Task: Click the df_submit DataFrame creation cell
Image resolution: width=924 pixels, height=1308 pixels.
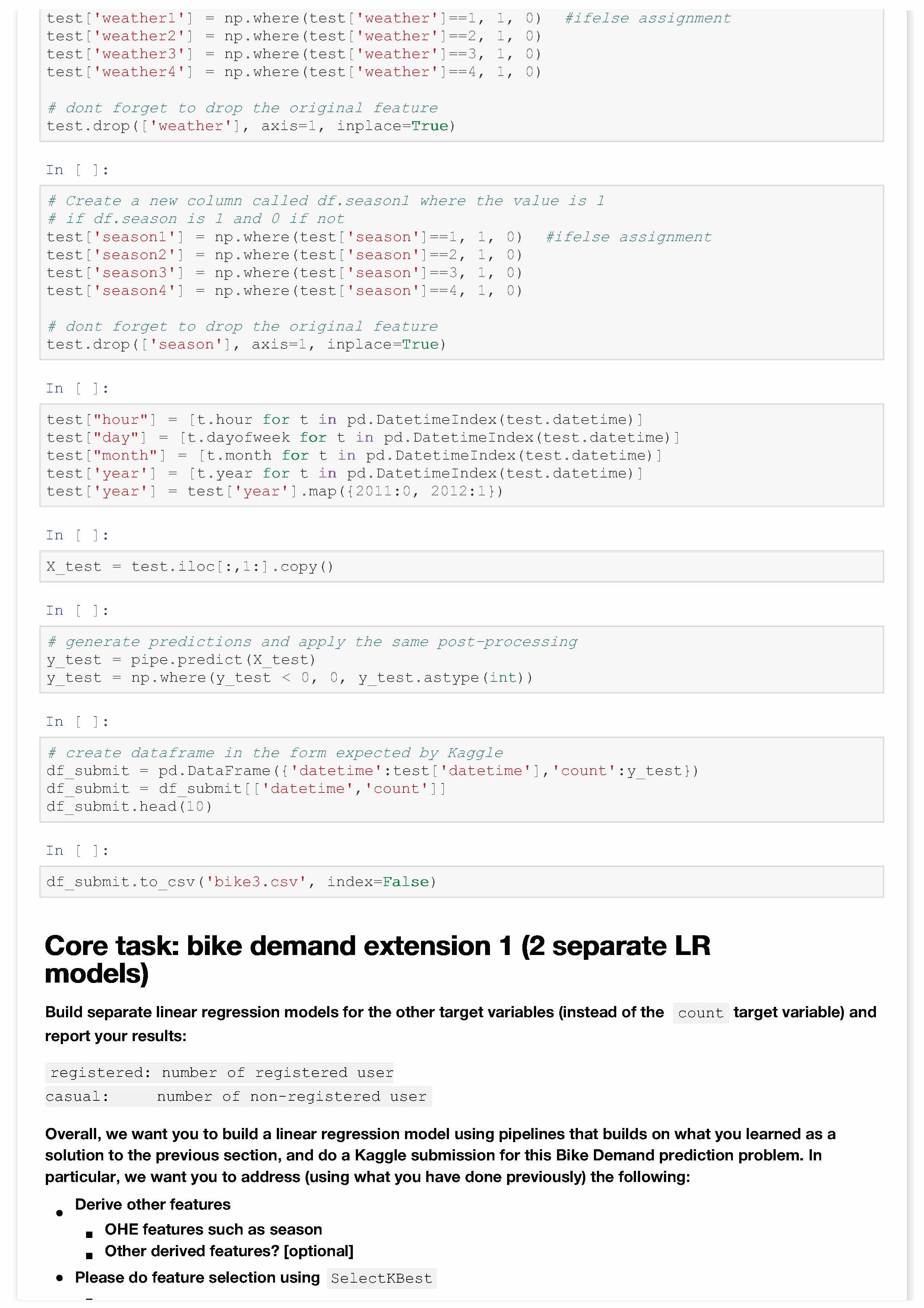Action: [461, 779]
